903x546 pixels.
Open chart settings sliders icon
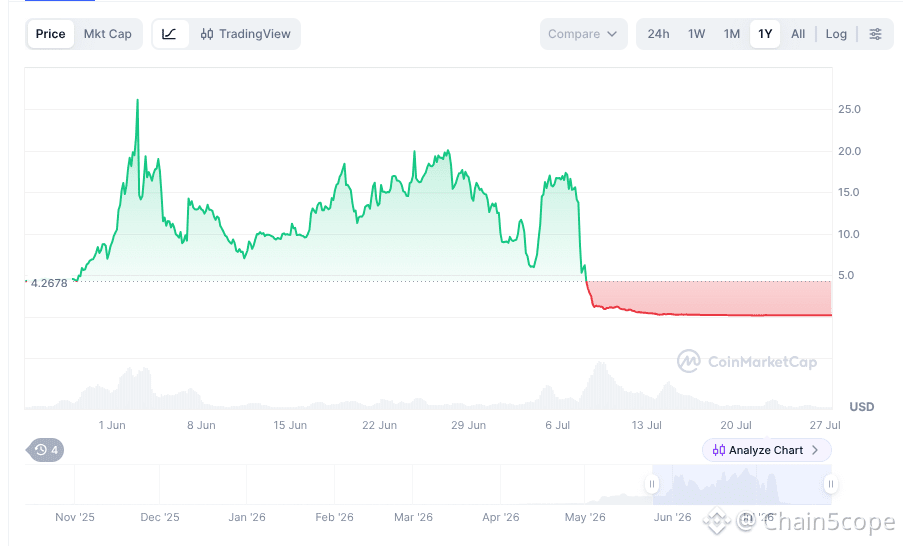click(875, 34)
